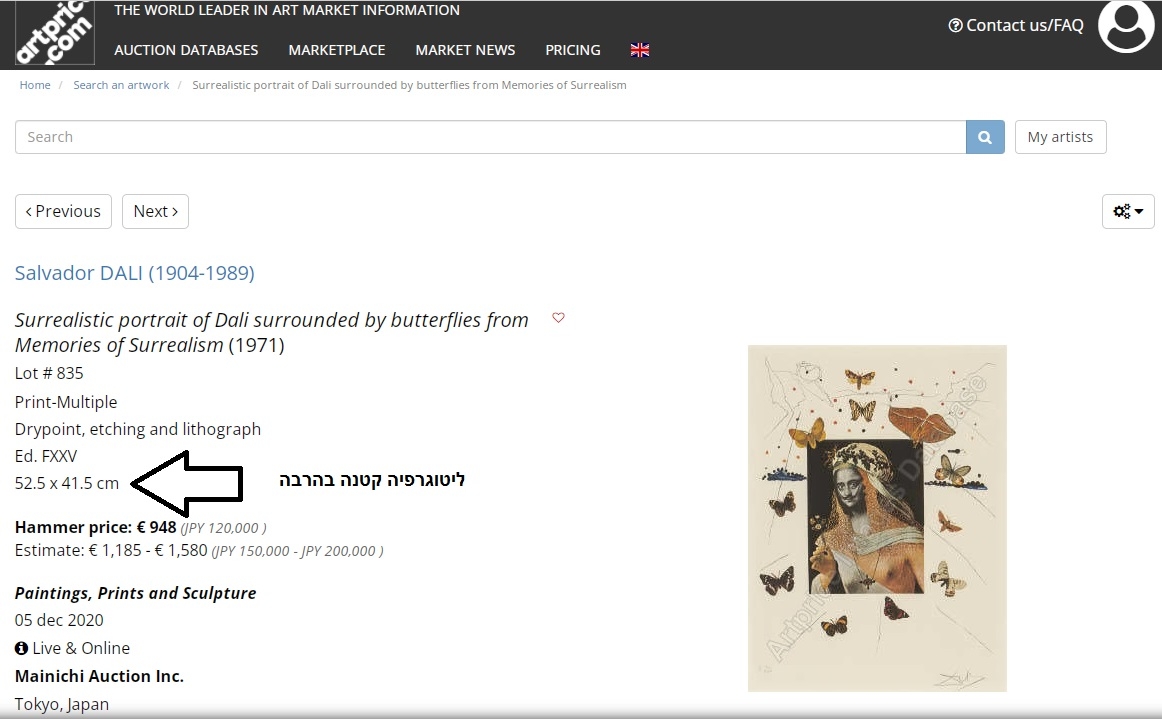This screenshot has width=1162, height=719.
Task: Select the Print-Multiple category text
Action: 66,402
